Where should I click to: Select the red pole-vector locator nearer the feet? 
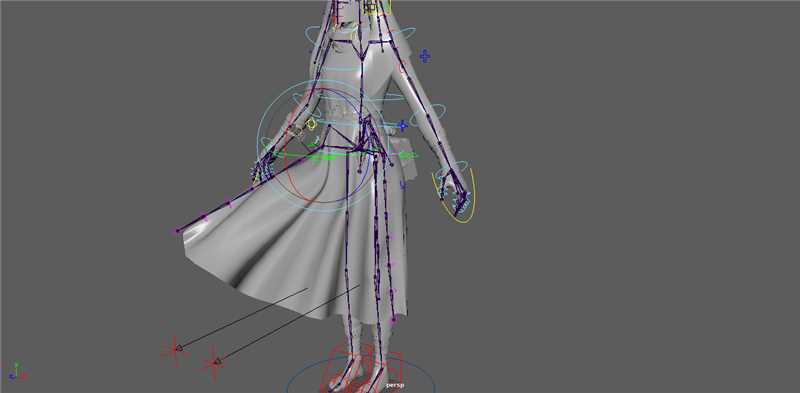tap(214, 363)
